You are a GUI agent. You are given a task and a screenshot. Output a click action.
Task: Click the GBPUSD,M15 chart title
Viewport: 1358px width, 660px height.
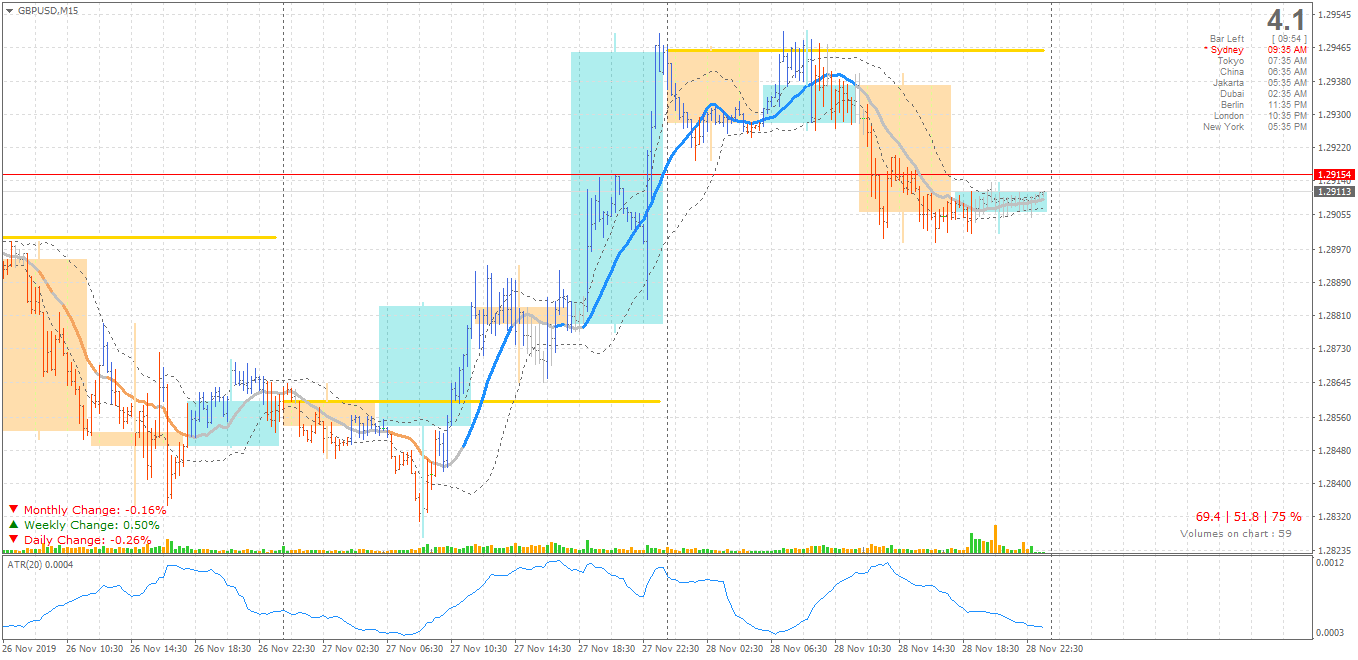48,10
